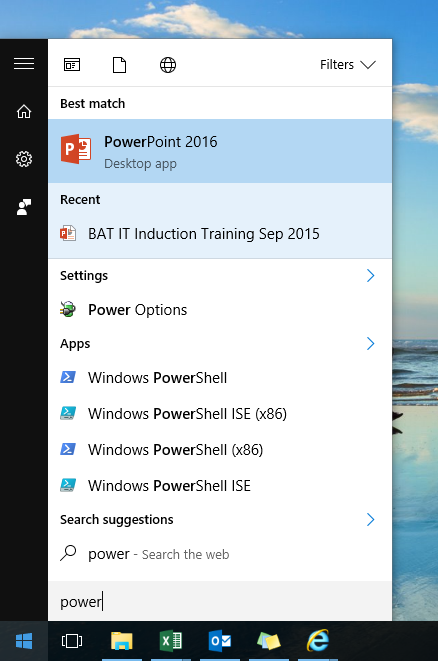Expand the Apps results chevron
The width and height of the screenshot is (438, 661).
pyautogui.click(x=371, y=344)
